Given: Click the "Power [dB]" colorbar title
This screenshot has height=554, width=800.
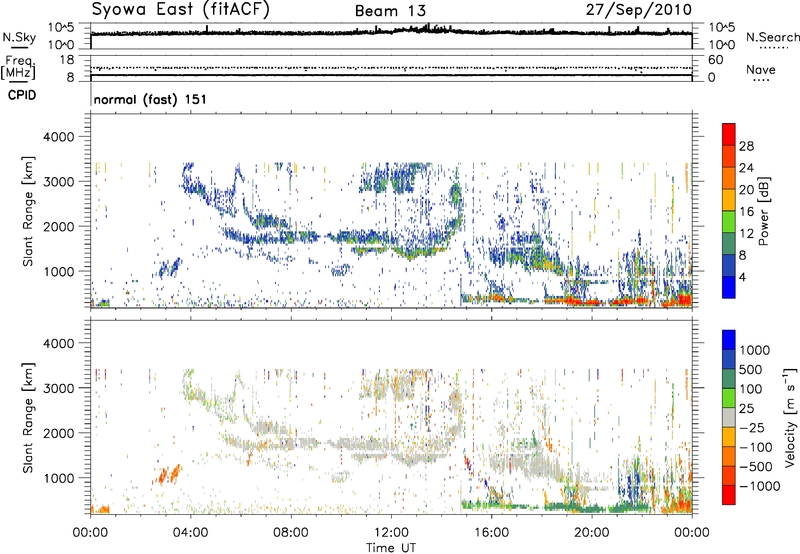Looking at the screenshot, I should 764,211.
